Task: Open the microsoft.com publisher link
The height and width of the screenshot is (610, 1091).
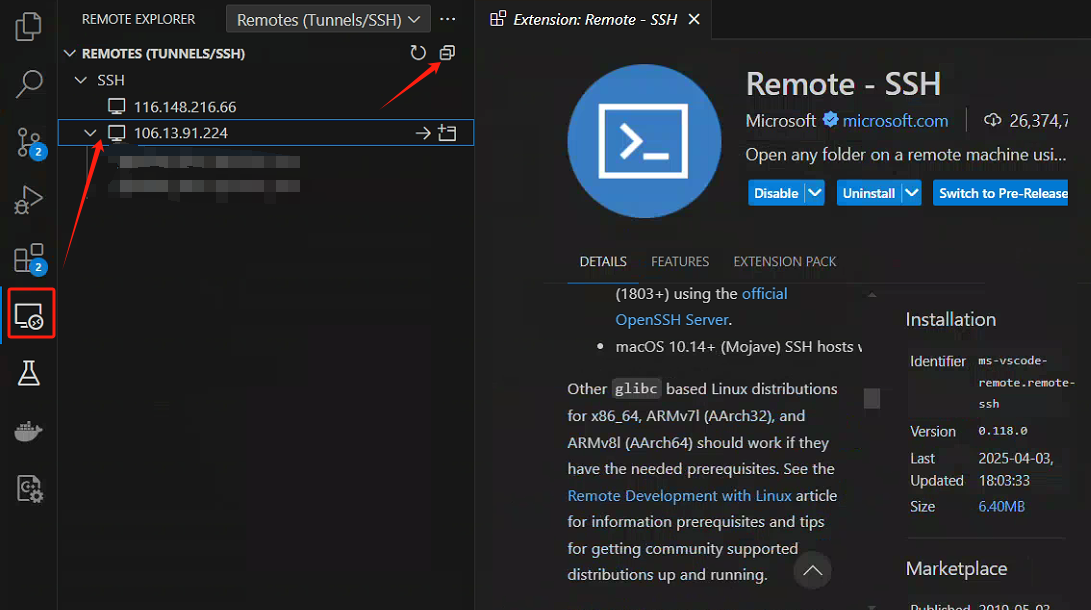Action: pyautogui.click(x=895, y=120)
